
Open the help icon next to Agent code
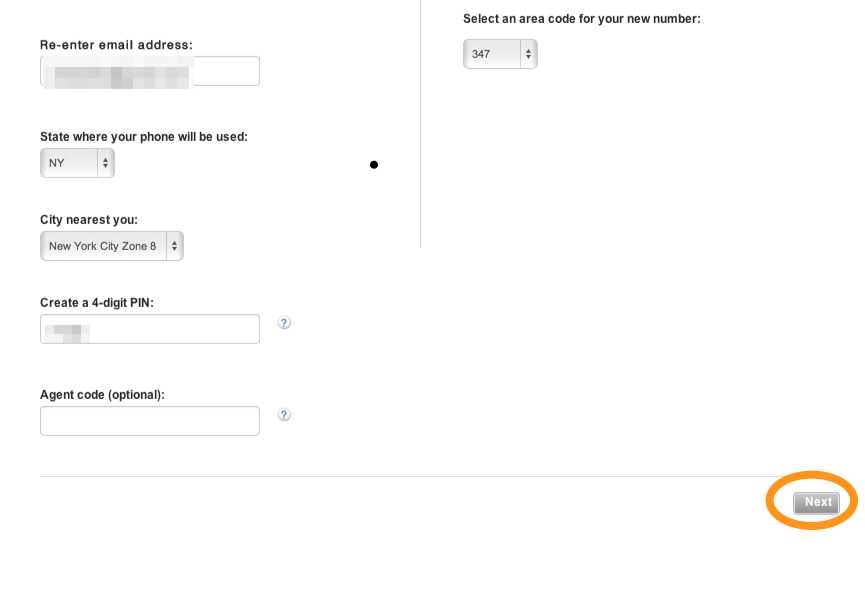284,415
